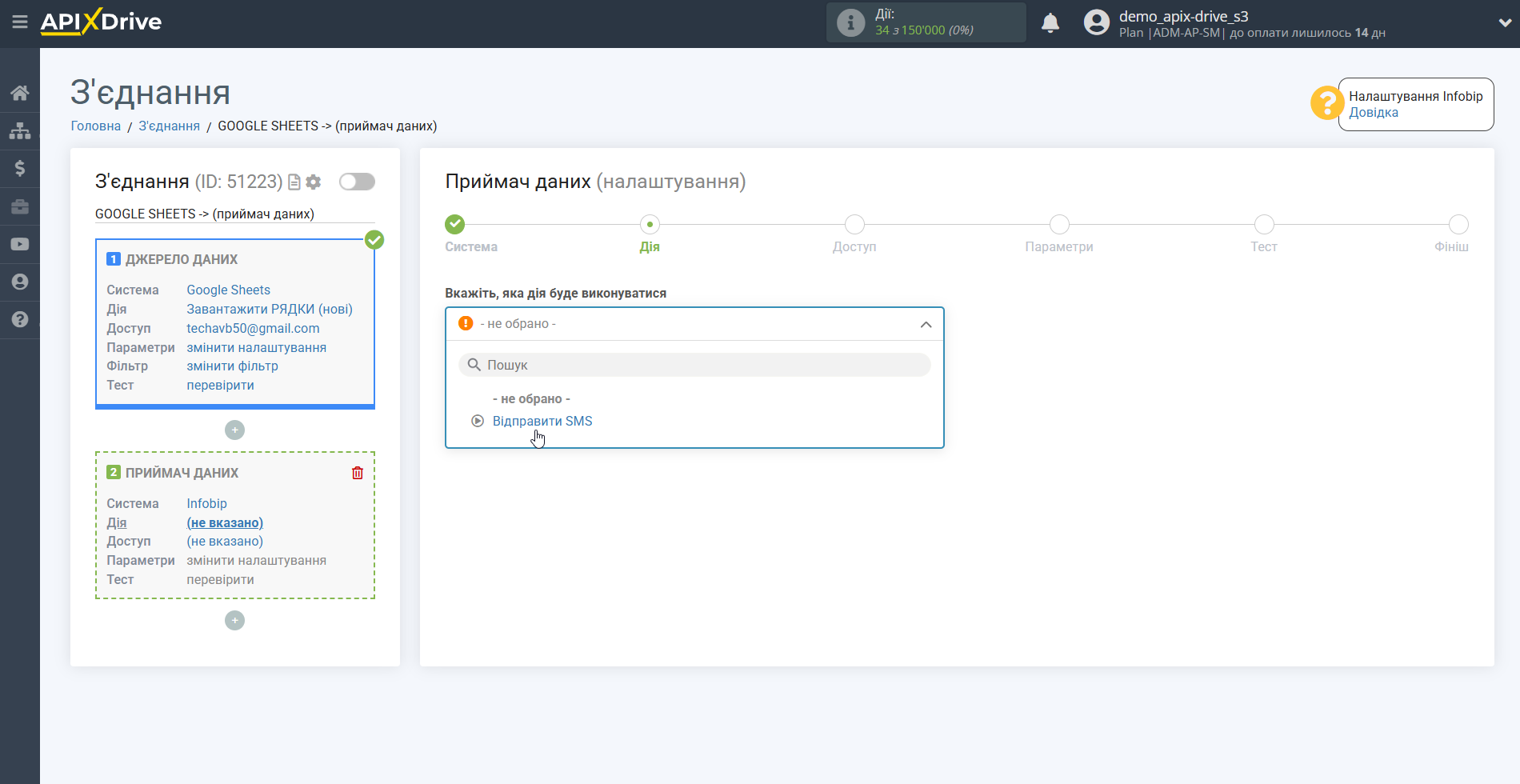Viewport: 1520px width, 784px height.
Task: Click receiver перевірити text
Action: (x=220, y=579)
